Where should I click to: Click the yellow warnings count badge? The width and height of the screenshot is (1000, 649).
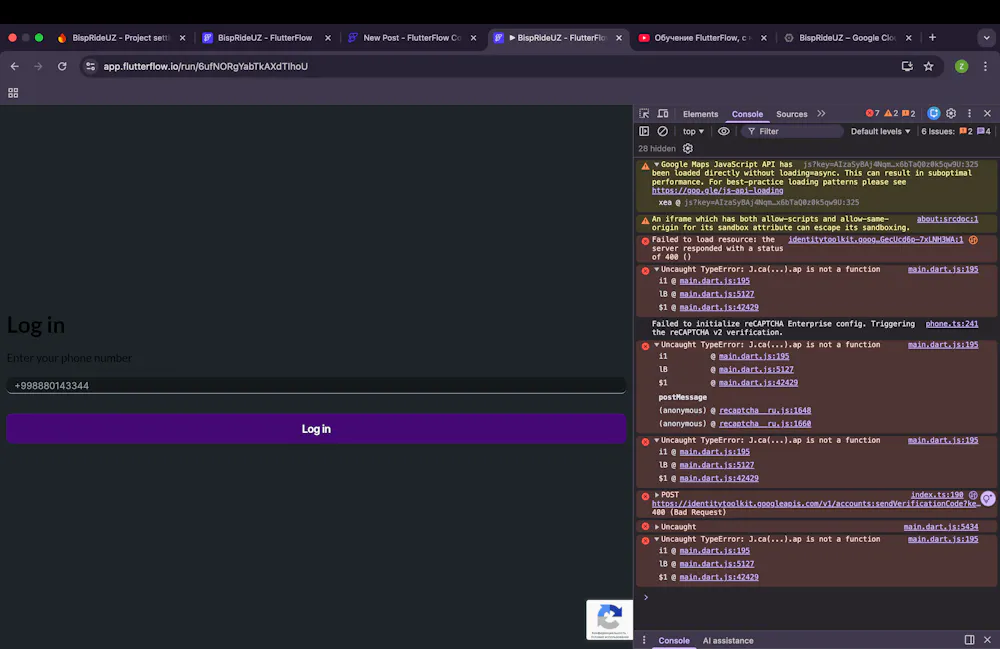(891, 113)
